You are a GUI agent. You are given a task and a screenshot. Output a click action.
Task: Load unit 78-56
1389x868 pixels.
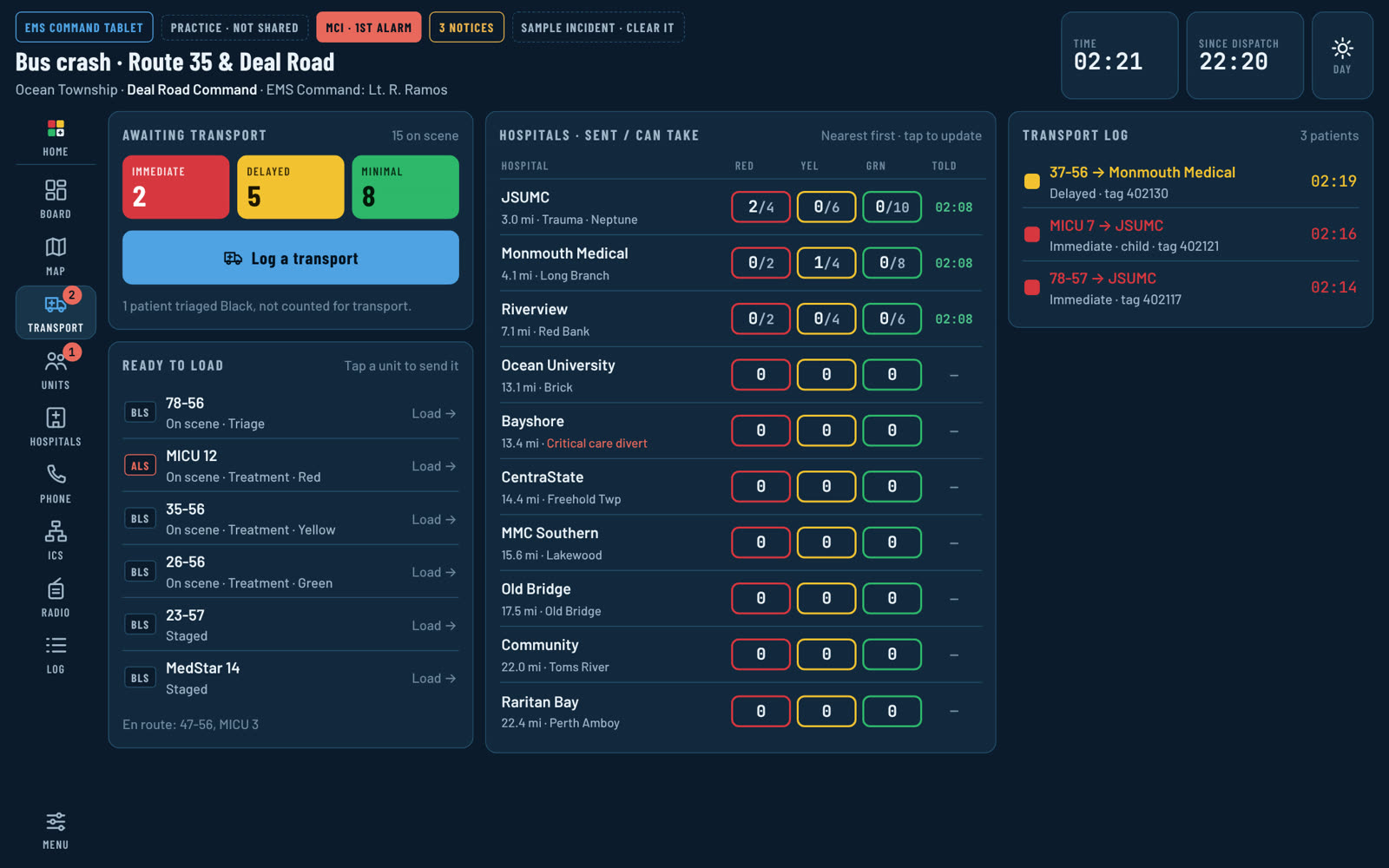(291, 413)
